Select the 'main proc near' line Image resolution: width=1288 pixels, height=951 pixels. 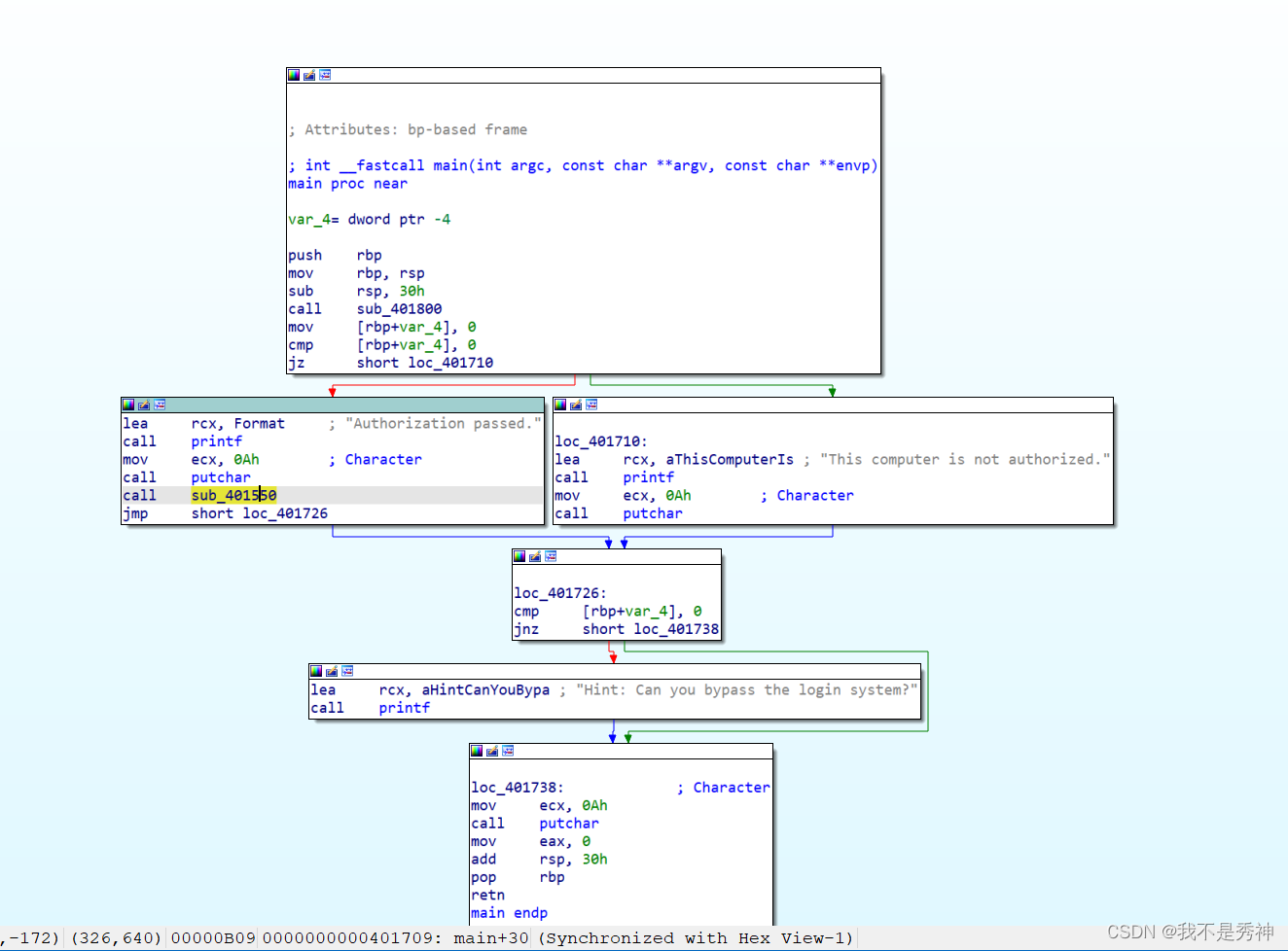pyautogui.click(x=347, y=184)
